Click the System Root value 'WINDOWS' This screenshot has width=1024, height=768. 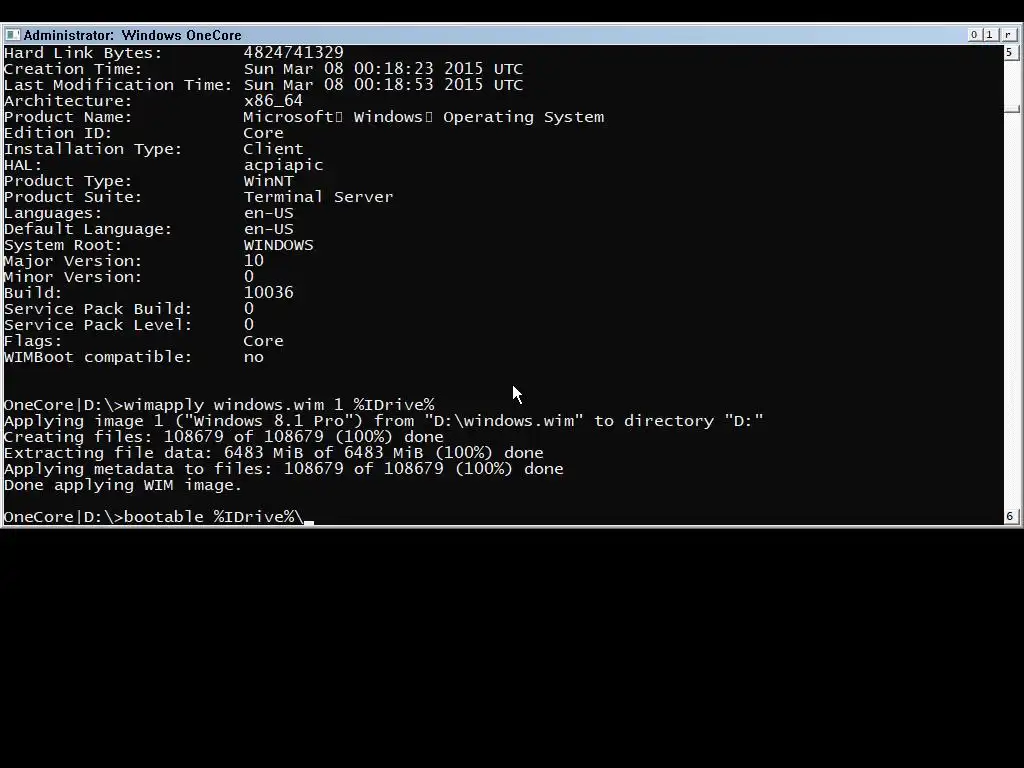coord(278,245)
